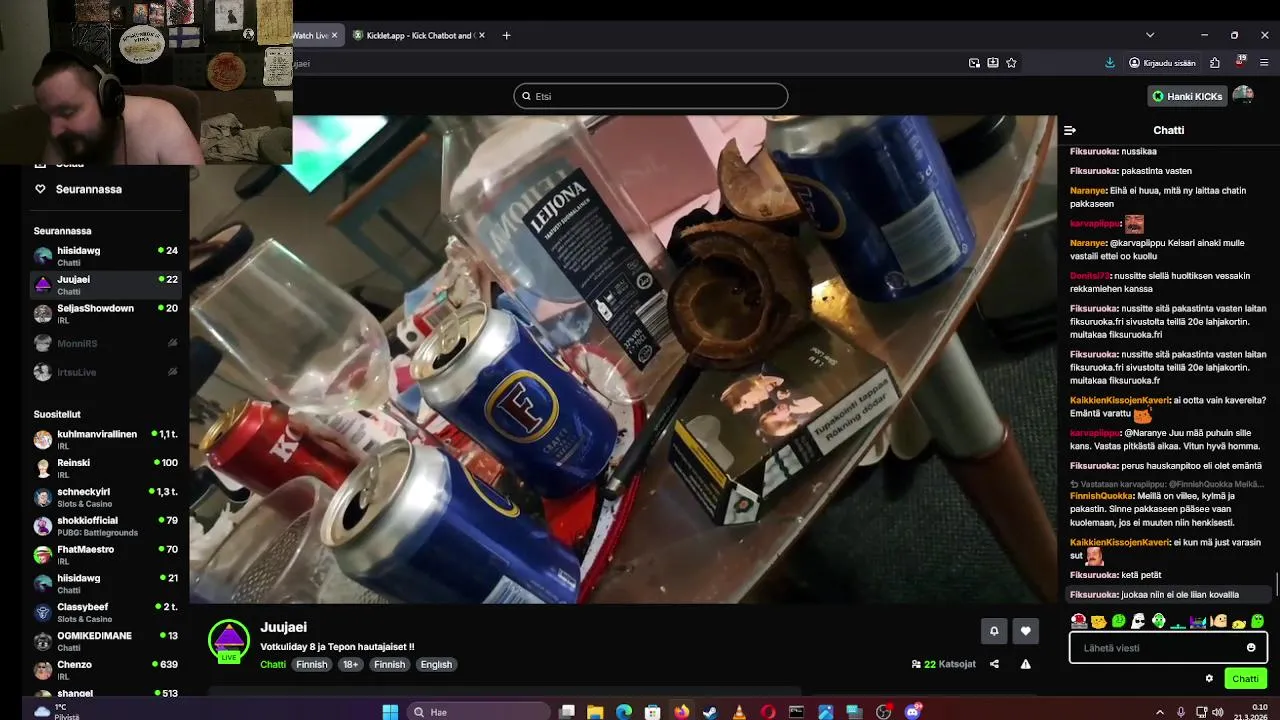This screenshot has width=1280, height=720.
Task: Select the 18+ stream tag
Action: [350, 664]
